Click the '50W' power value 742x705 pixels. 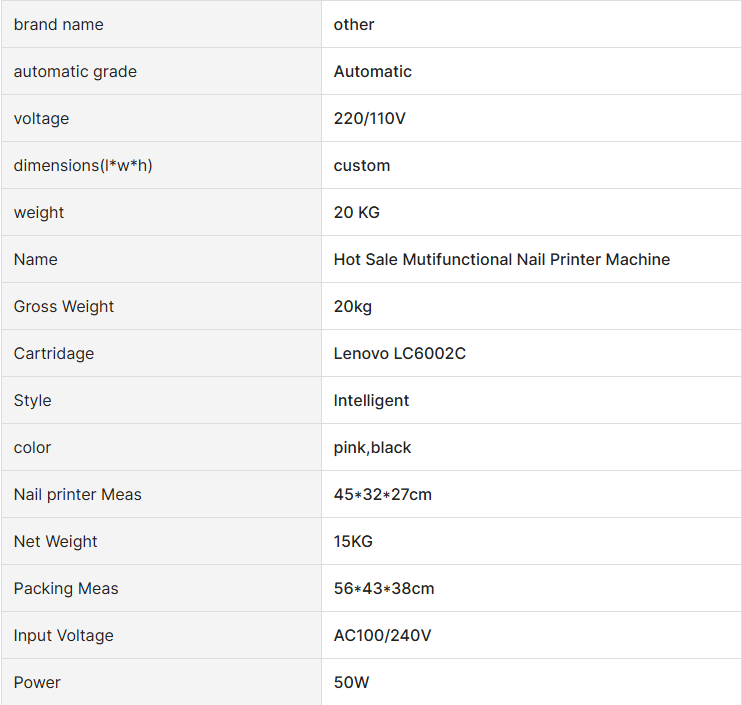point(352,682)
